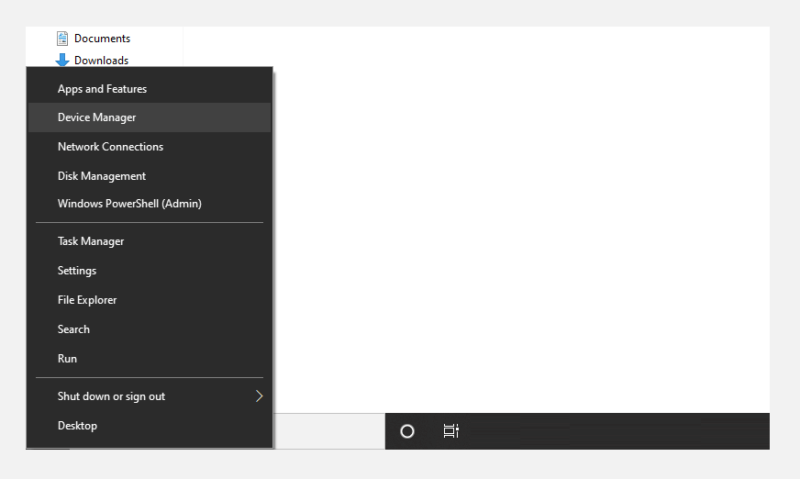
Task: Select Desktop at the menu bottom
Action: coord(149,425)
